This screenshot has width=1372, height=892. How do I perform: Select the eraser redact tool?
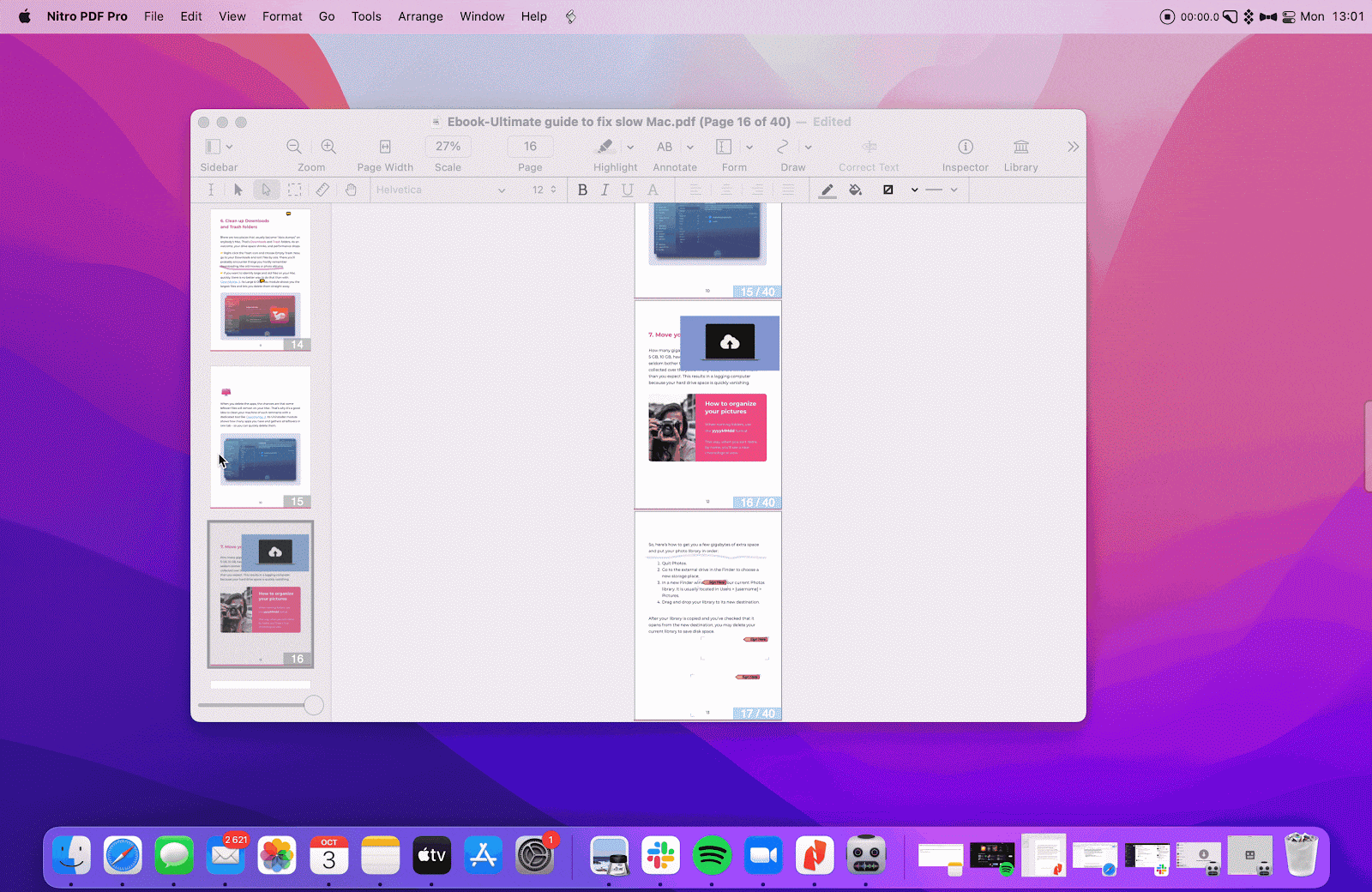click(322, 190)
